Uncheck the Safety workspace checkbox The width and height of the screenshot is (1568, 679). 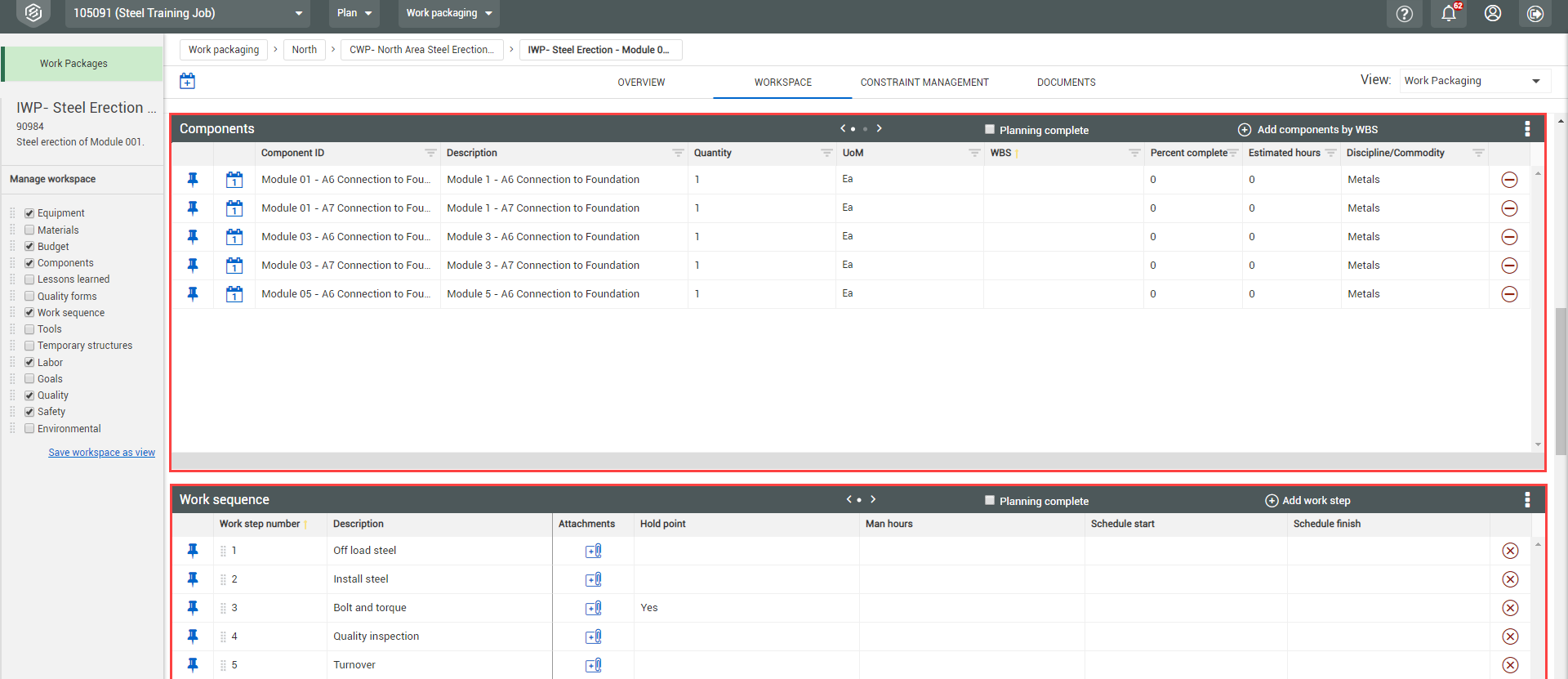coord(29,412)
